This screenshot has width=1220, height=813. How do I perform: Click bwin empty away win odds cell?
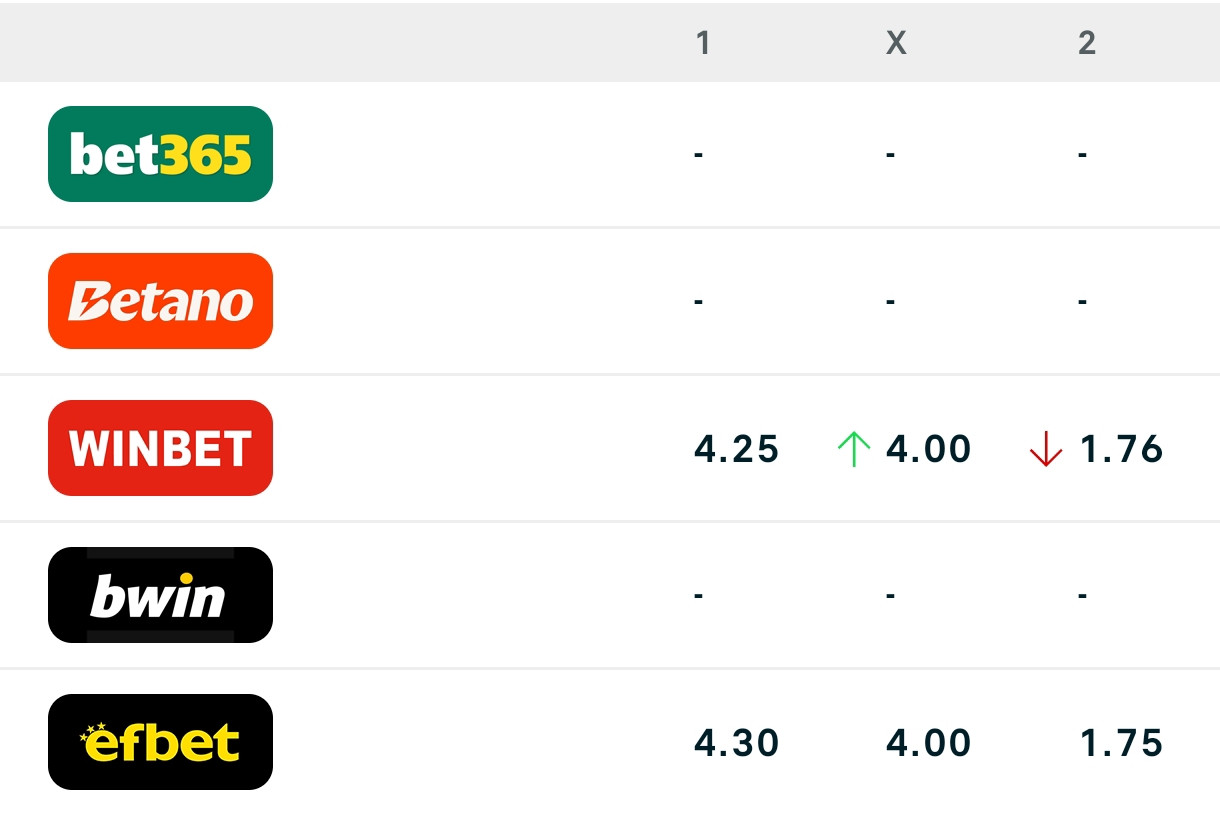coord(1083,596)
